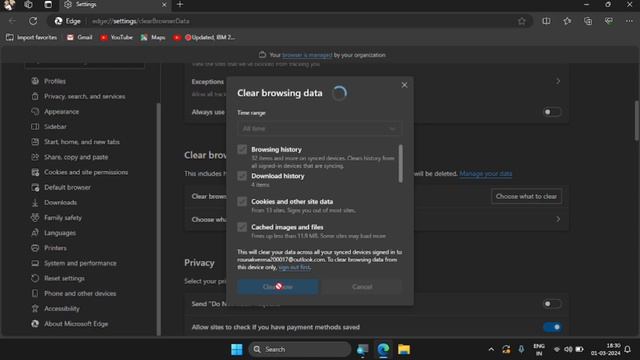This screenshot has width=640, height=360.
Task: Toggle the Always use strict tracking switch
Action: click(x=552, y=112)
